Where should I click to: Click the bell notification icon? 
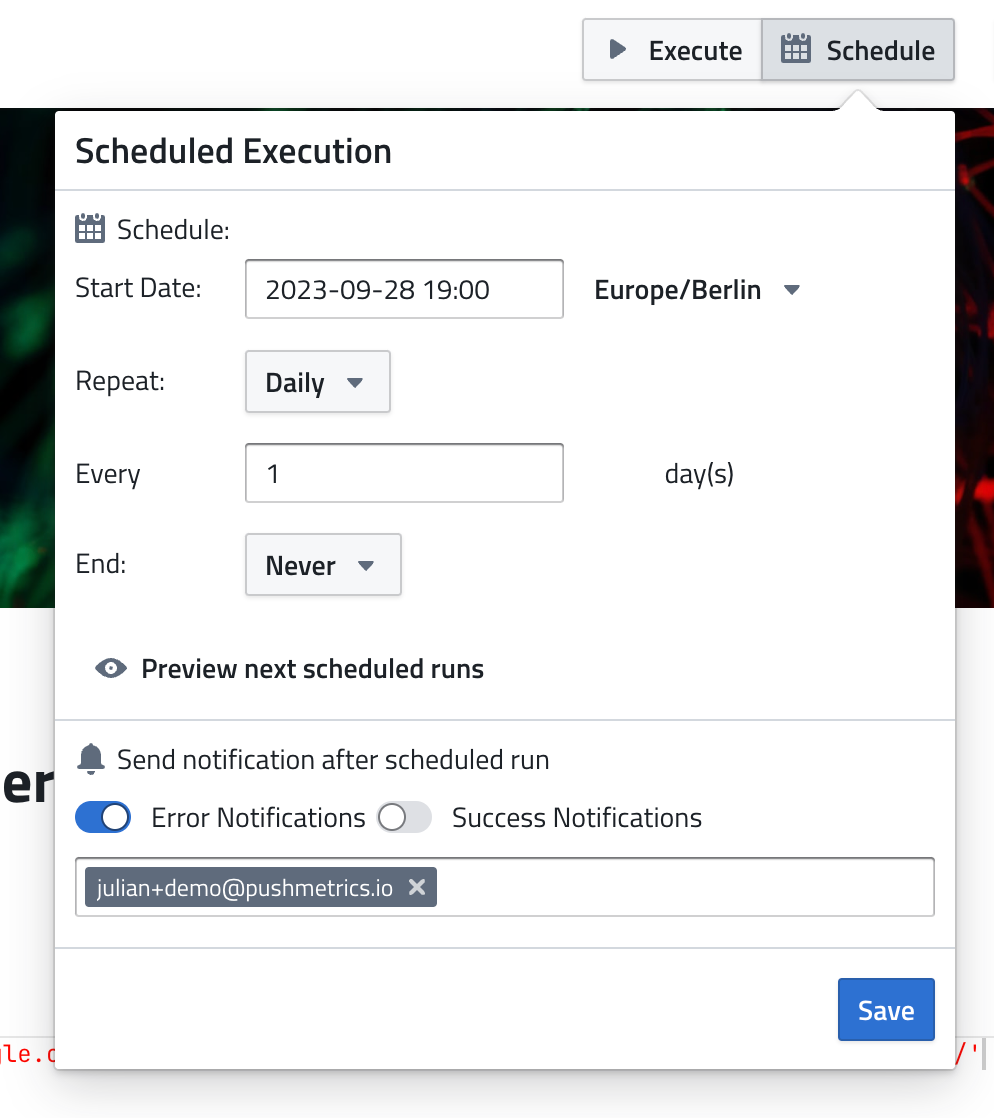click(x=91, y=760)
